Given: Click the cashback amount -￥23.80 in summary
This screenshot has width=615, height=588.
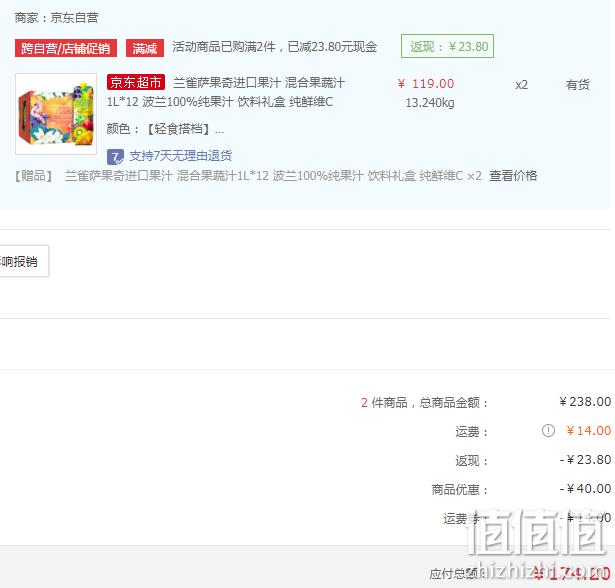Looking at the screenshot, I should [586, 460].
